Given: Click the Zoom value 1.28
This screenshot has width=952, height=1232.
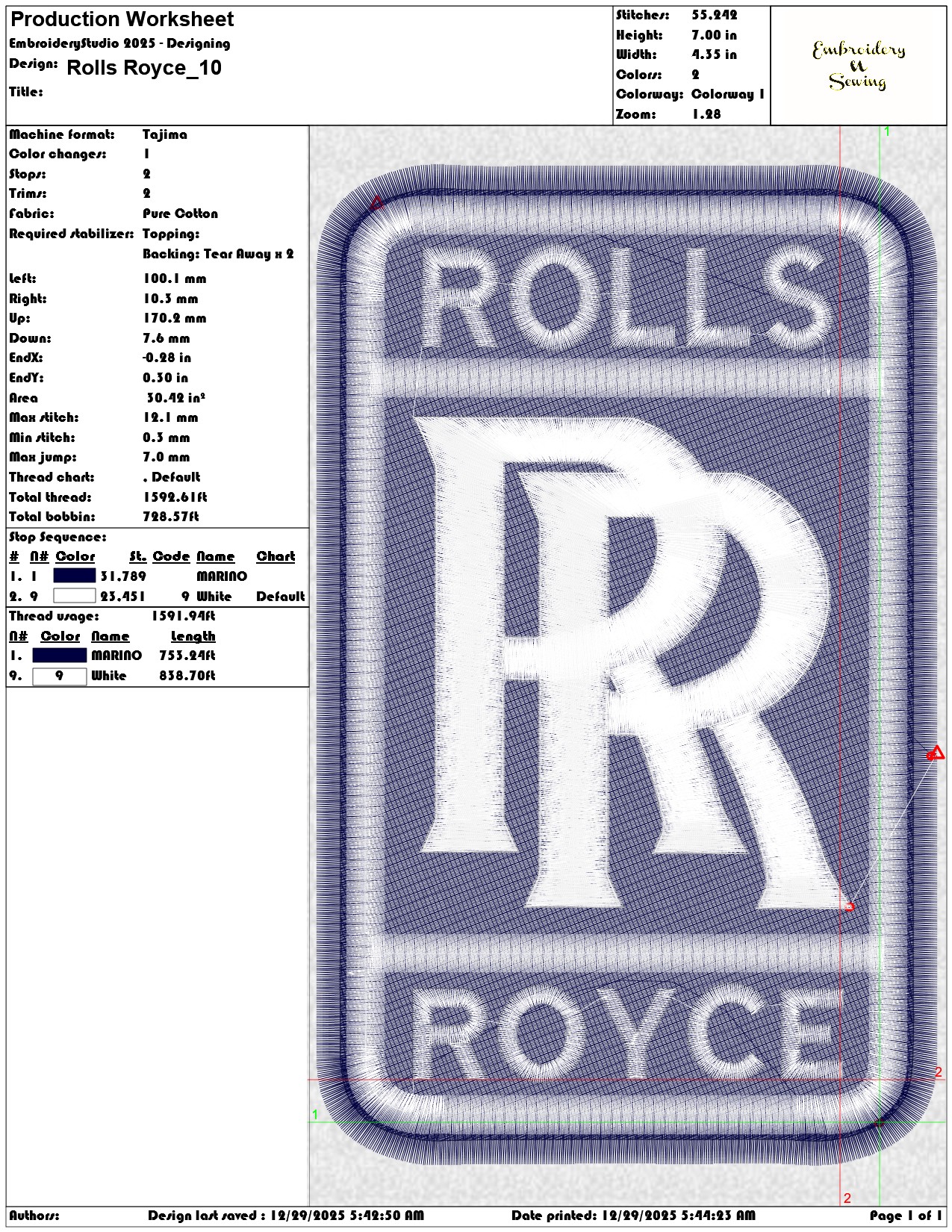Looking at the screenshot, I should coord(706,114).
